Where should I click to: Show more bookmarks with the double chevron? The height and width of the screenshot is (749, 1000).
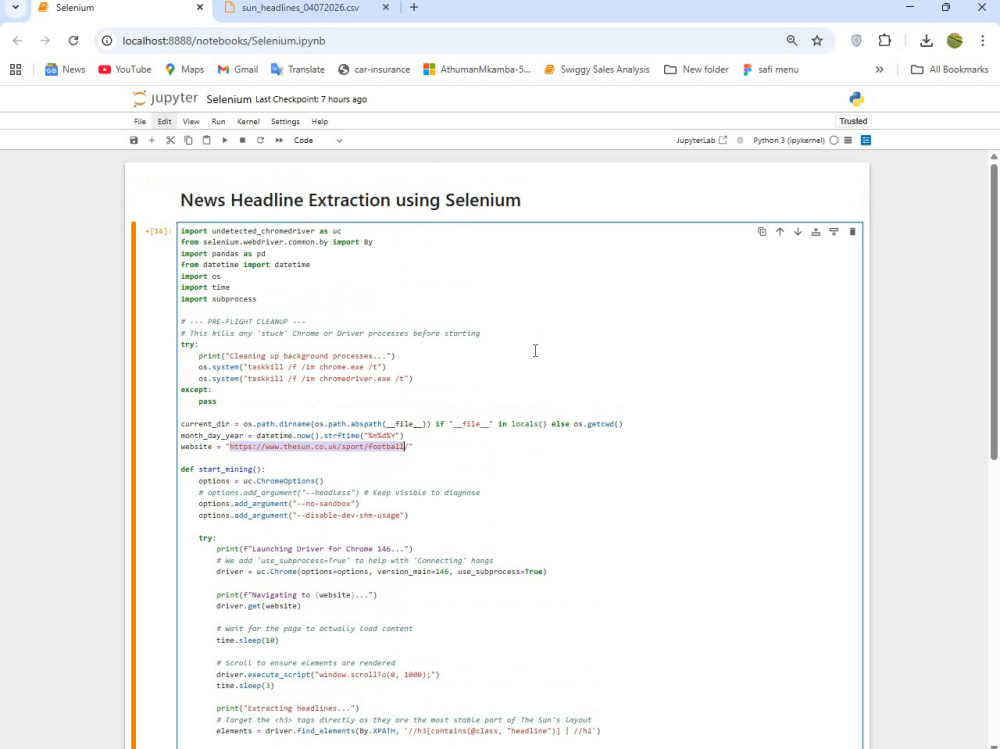[x=879, y=70]
